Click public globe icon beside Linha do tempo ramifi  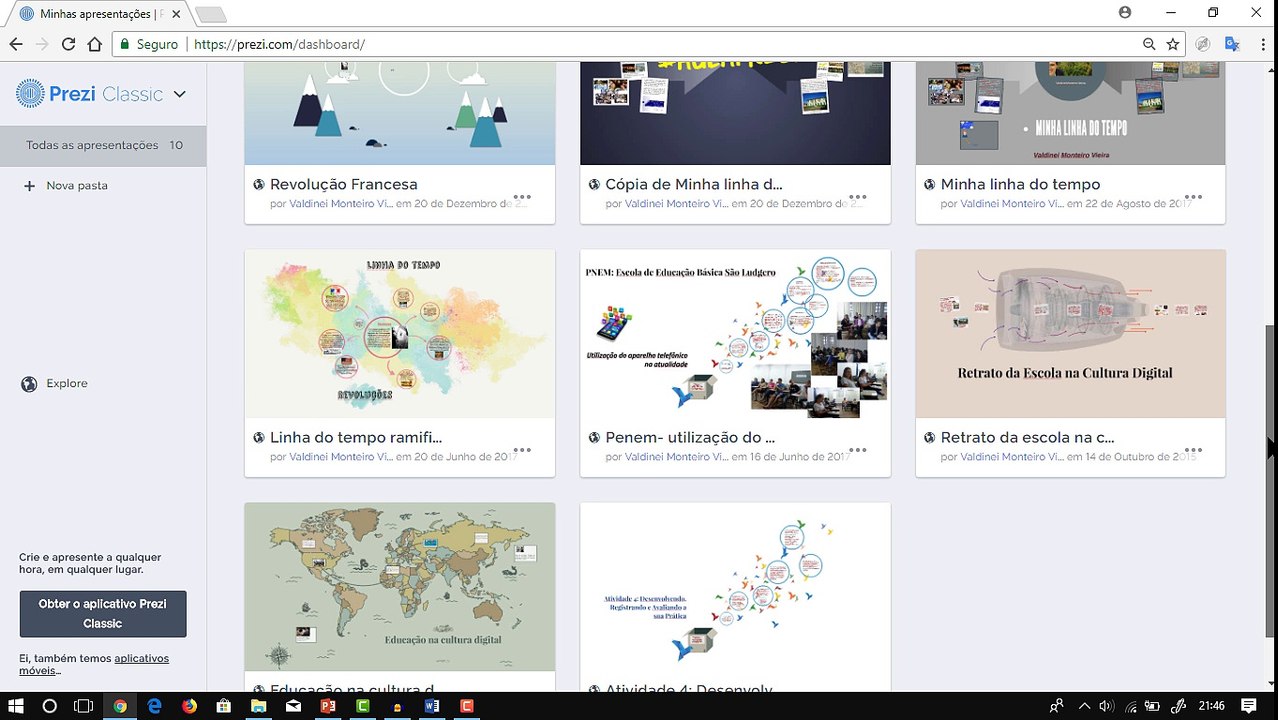[259, 437]
